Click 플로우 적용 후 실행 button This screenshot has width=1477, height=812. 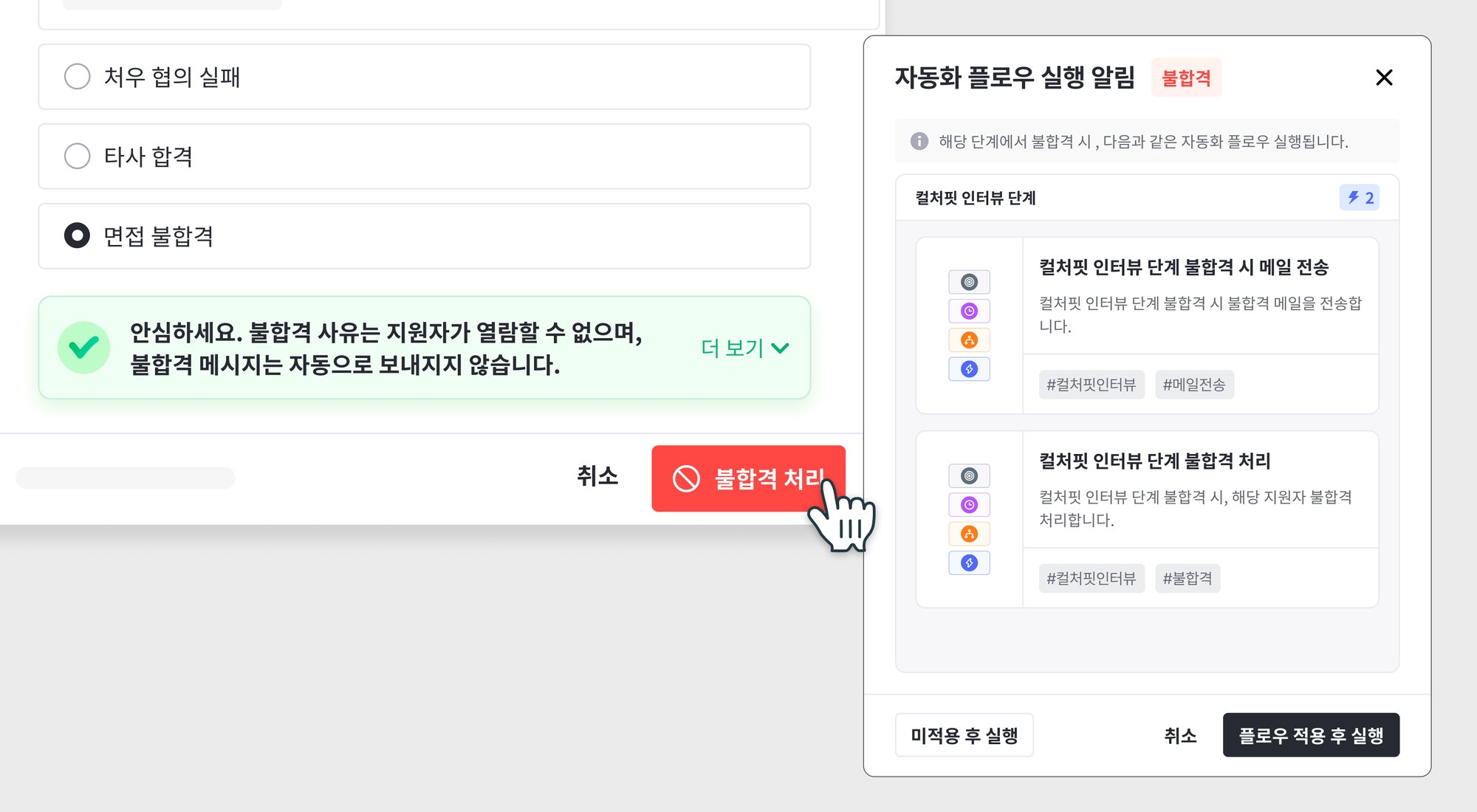tap(1311, 735)
